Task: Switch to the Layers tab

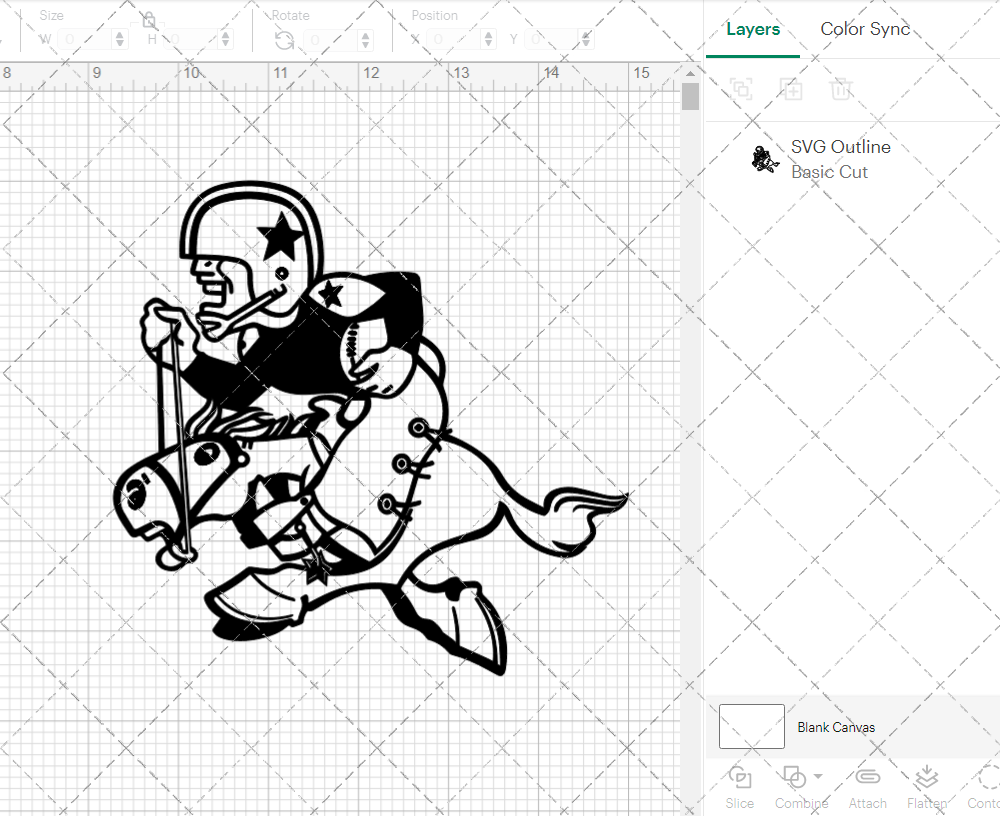Action: pyautogui.click(x=753, y=29)
